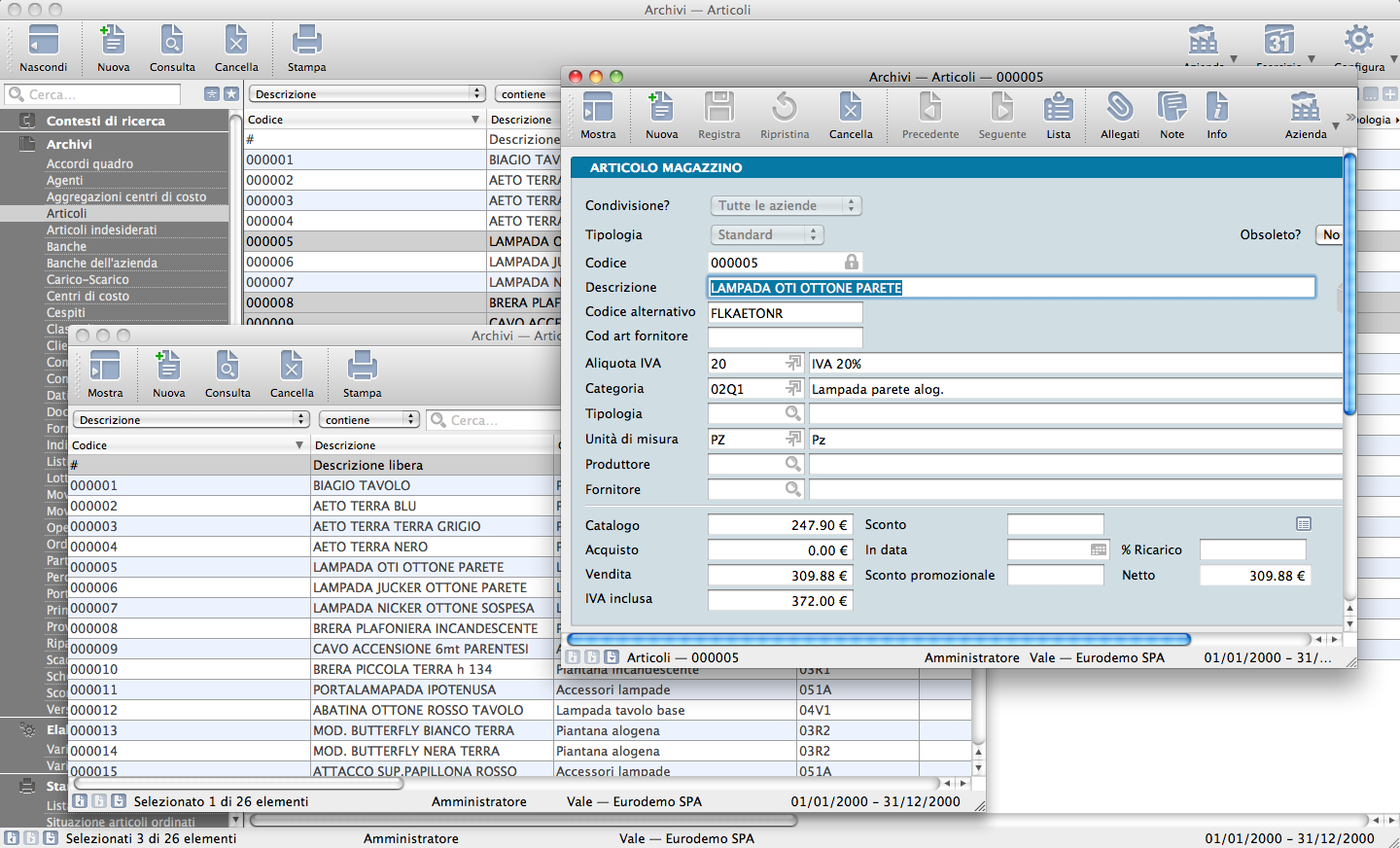Click the Codice alternativo input field

click(x=785, y=313)
